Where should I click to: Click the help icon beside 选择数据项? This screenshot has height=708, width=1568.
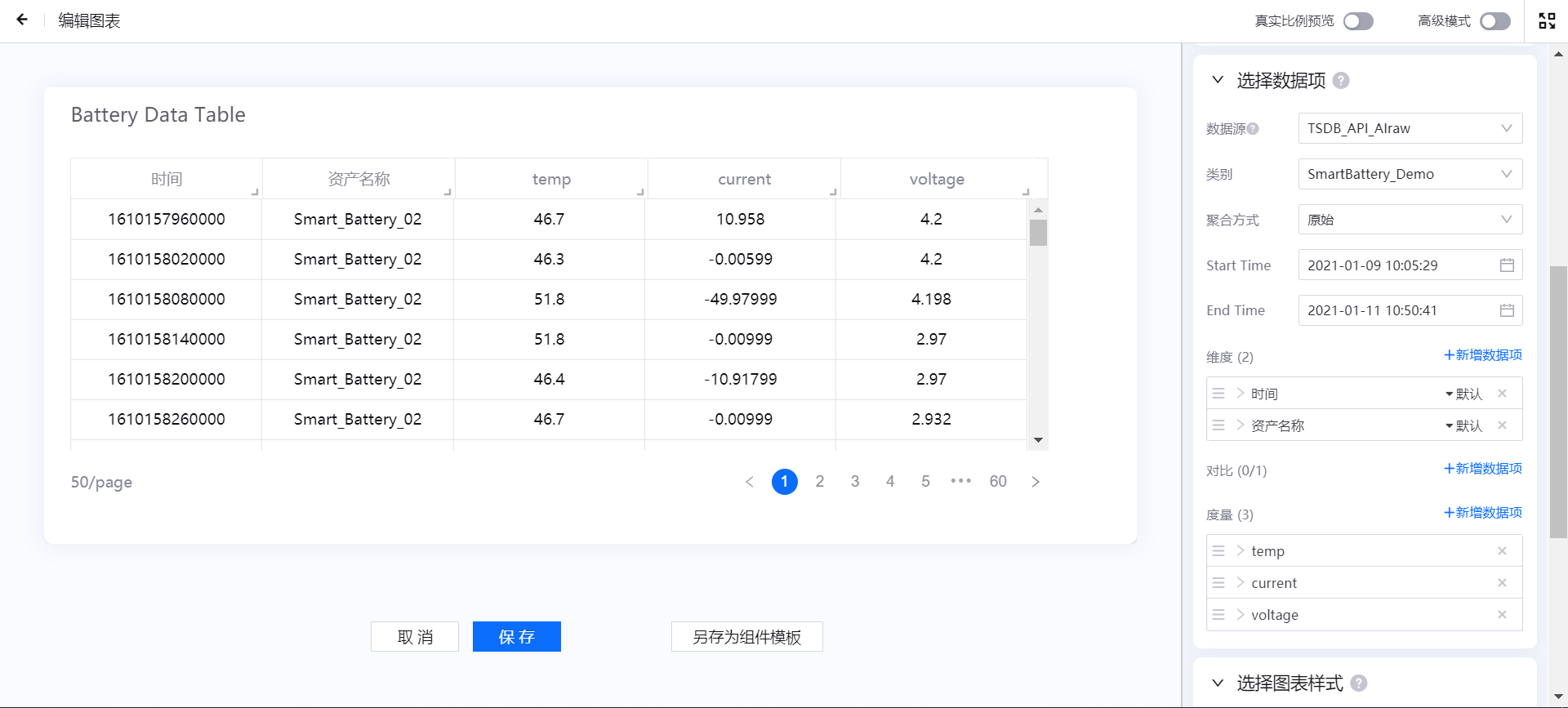(x=1341, y=81)
